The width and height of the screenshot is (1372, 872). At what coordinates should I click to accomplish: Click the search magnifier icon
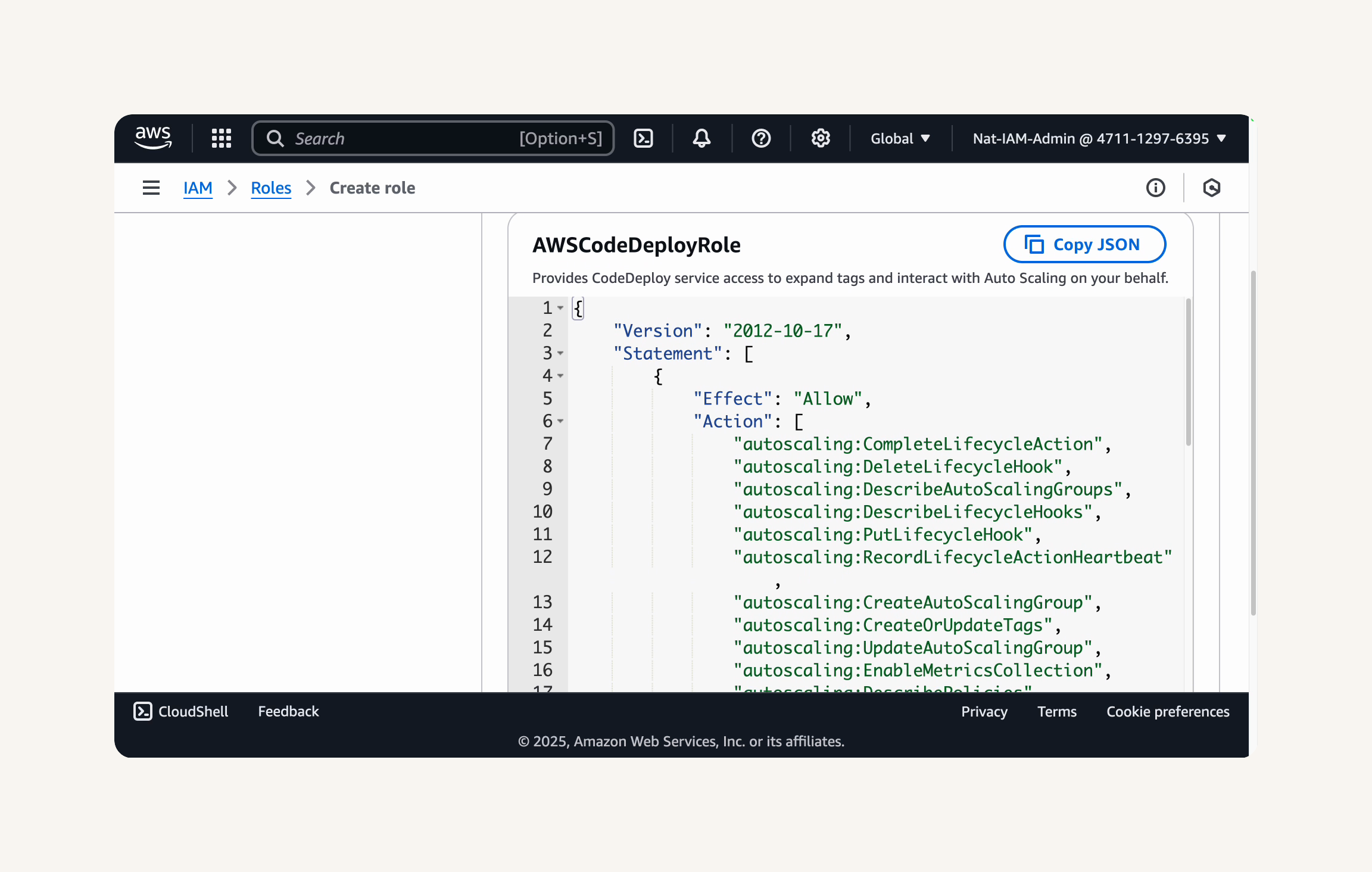tap(275, 138)
